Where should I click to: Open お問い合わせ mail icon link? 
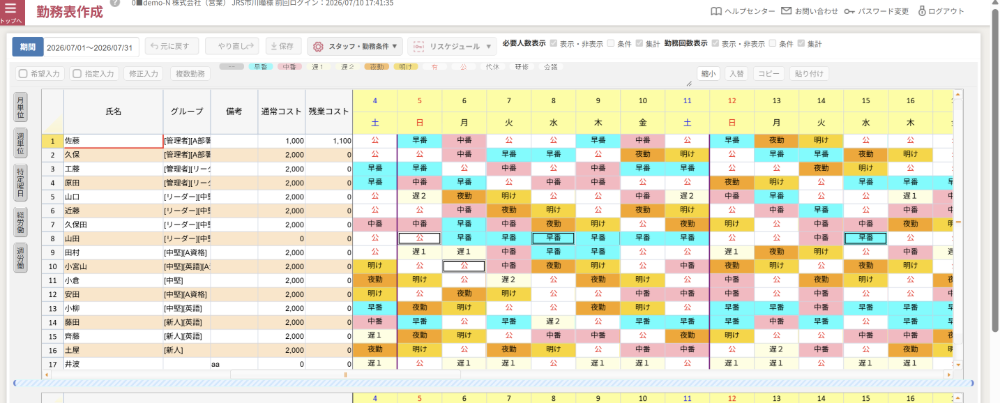(786, 11)
